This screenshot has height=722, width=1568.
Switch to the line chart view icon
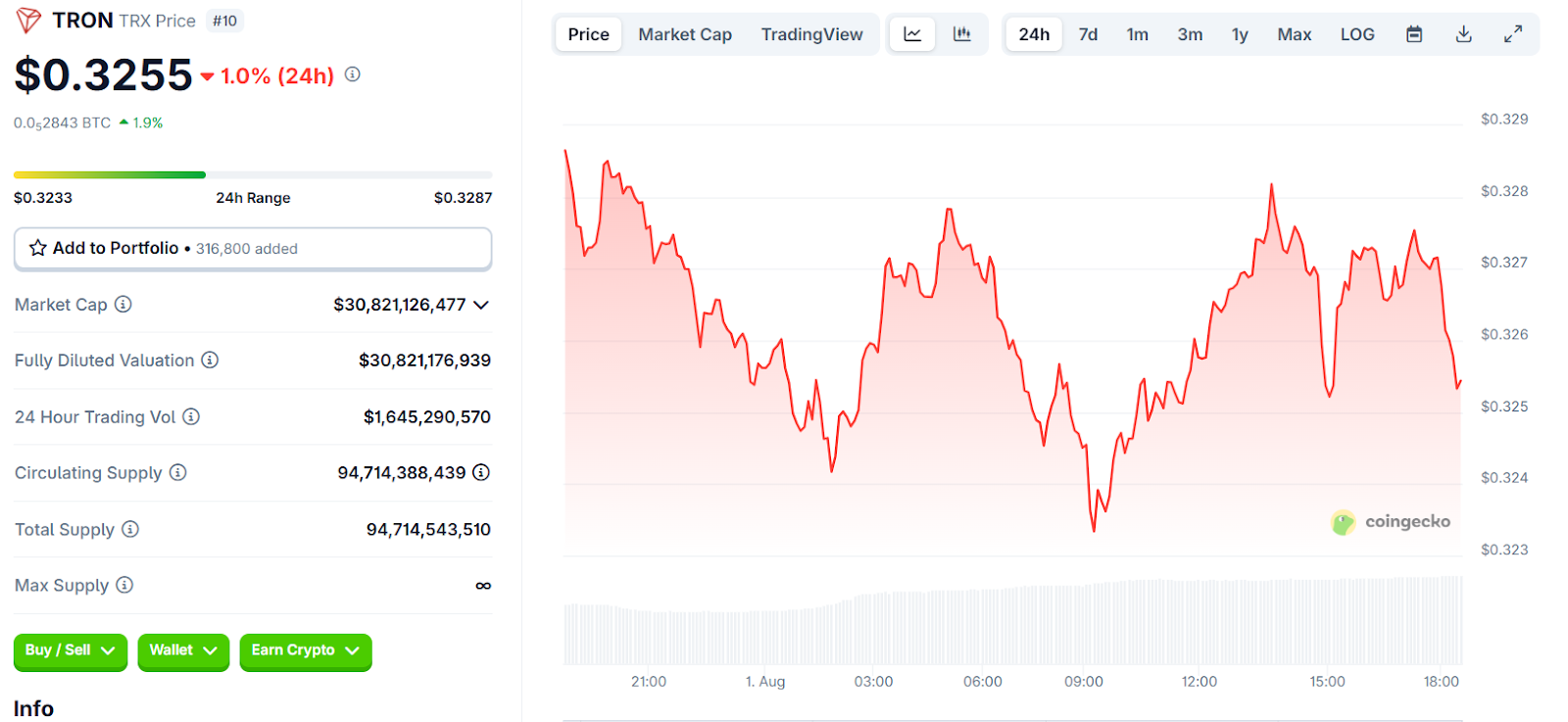click(x=912, y=34)
